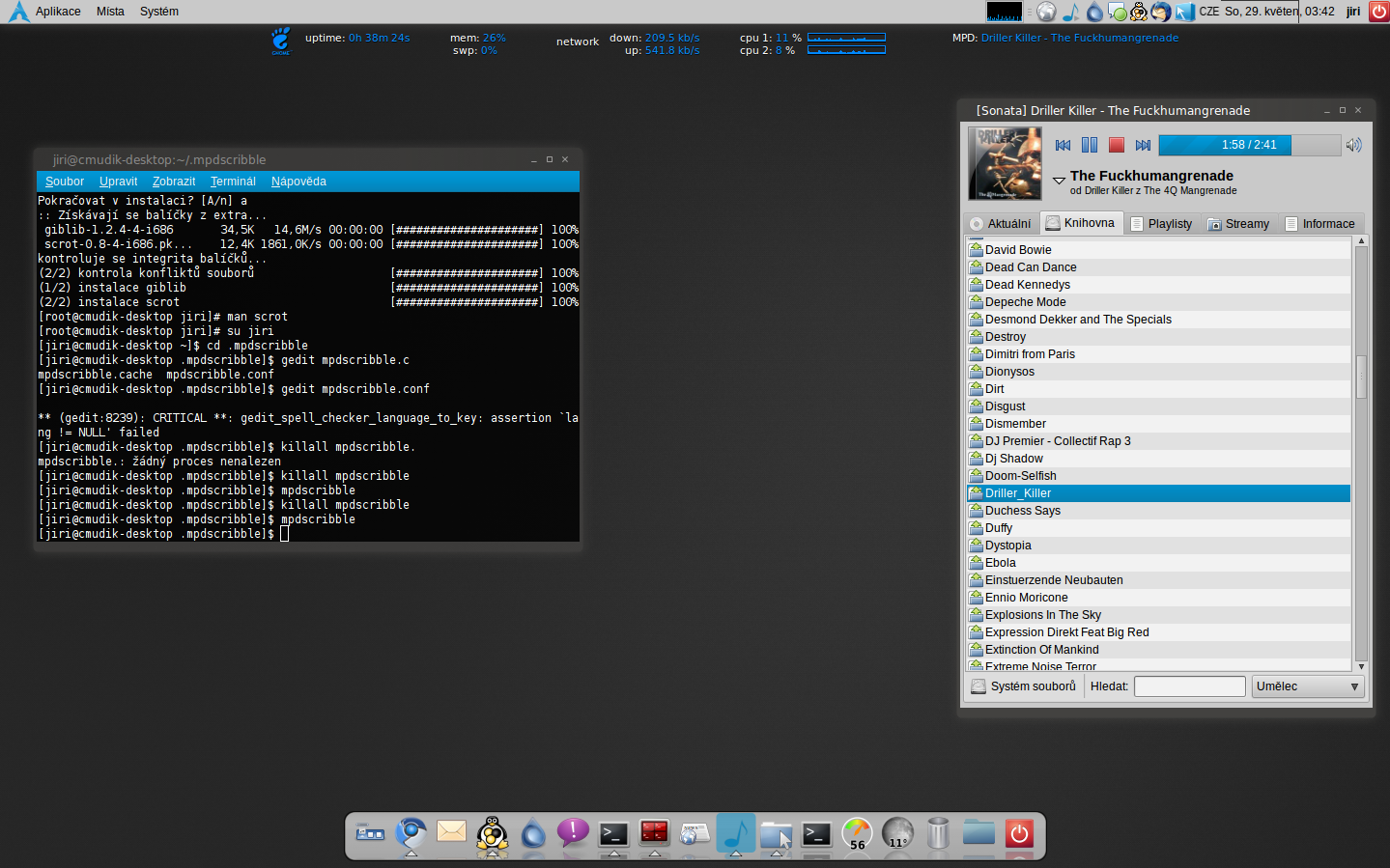
Task: Pause playback in Sonata
Action: click(x=1090, y=145)
